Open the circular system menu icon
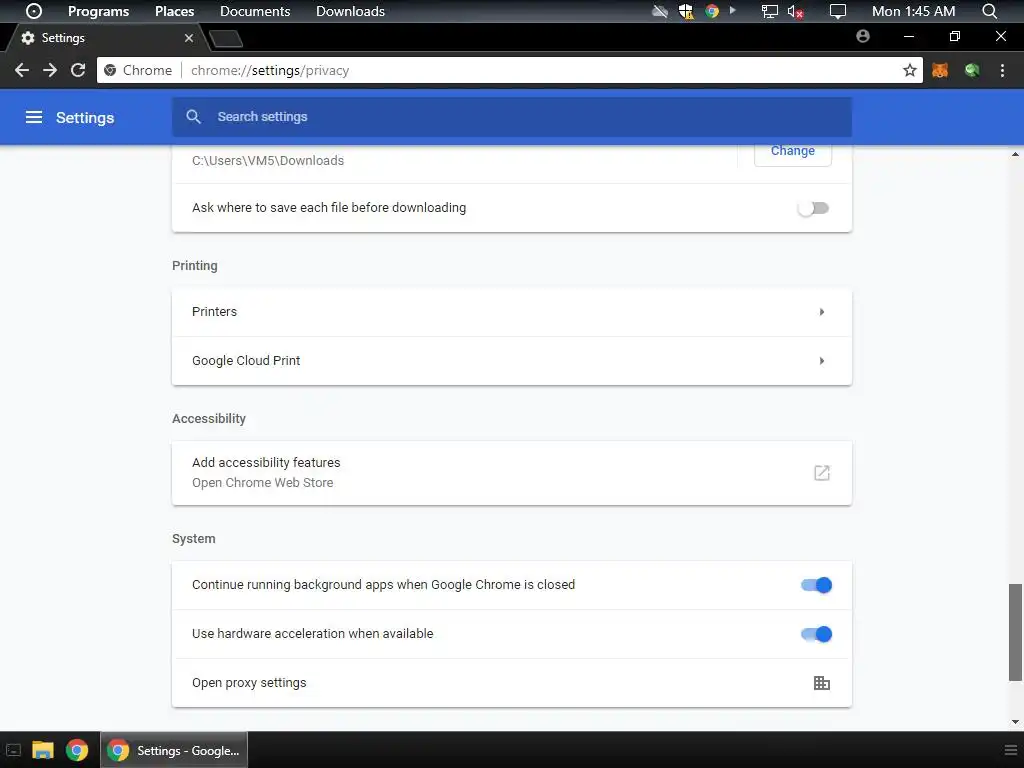This screenshot has height=768, width=1024. (x=33, y=11)
